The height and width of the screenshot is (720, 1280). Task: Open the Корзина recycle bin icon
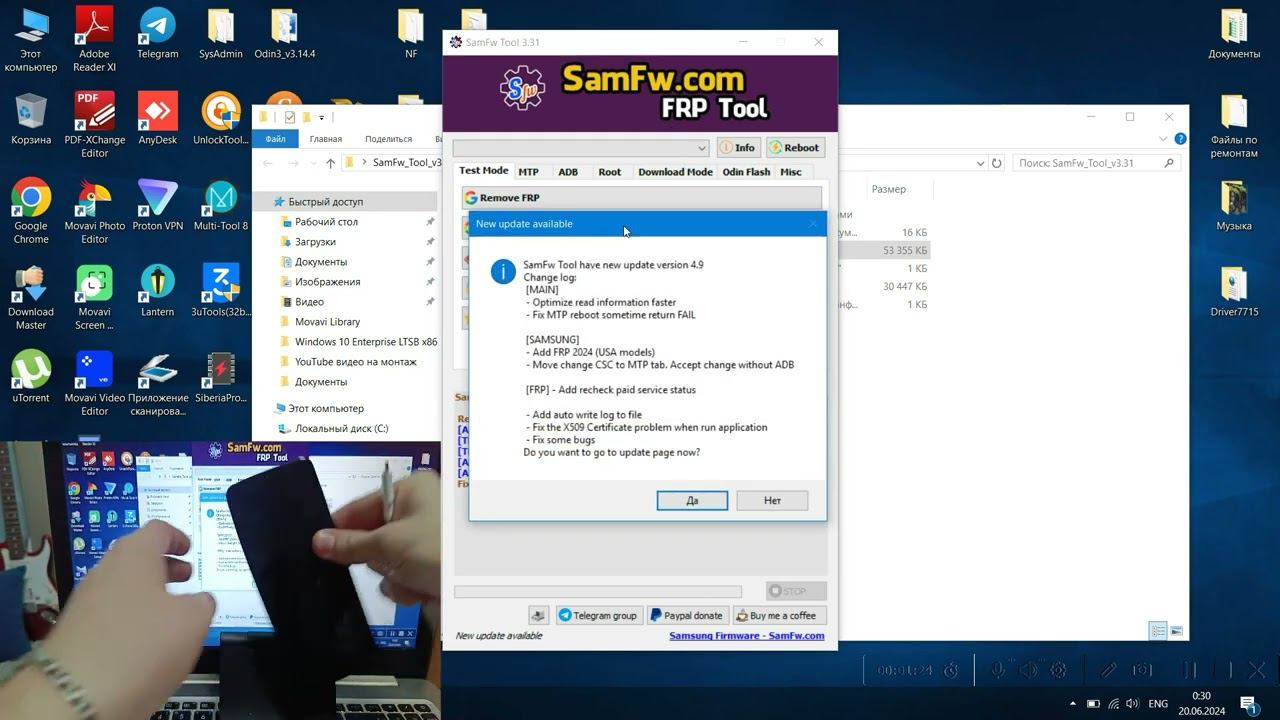click(x=31, y=119)
